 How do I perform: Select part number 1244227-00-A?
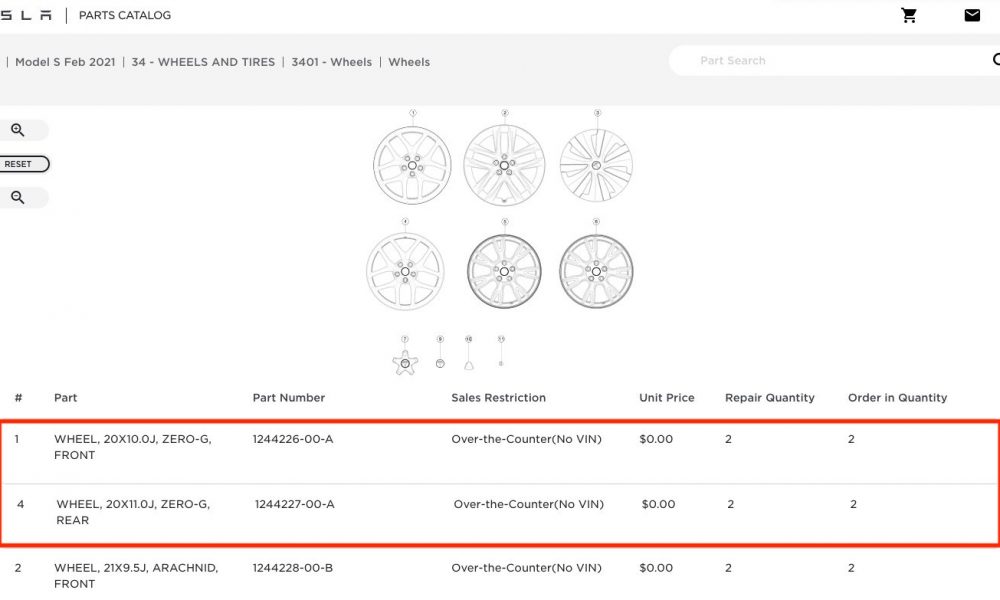point(295,504)
